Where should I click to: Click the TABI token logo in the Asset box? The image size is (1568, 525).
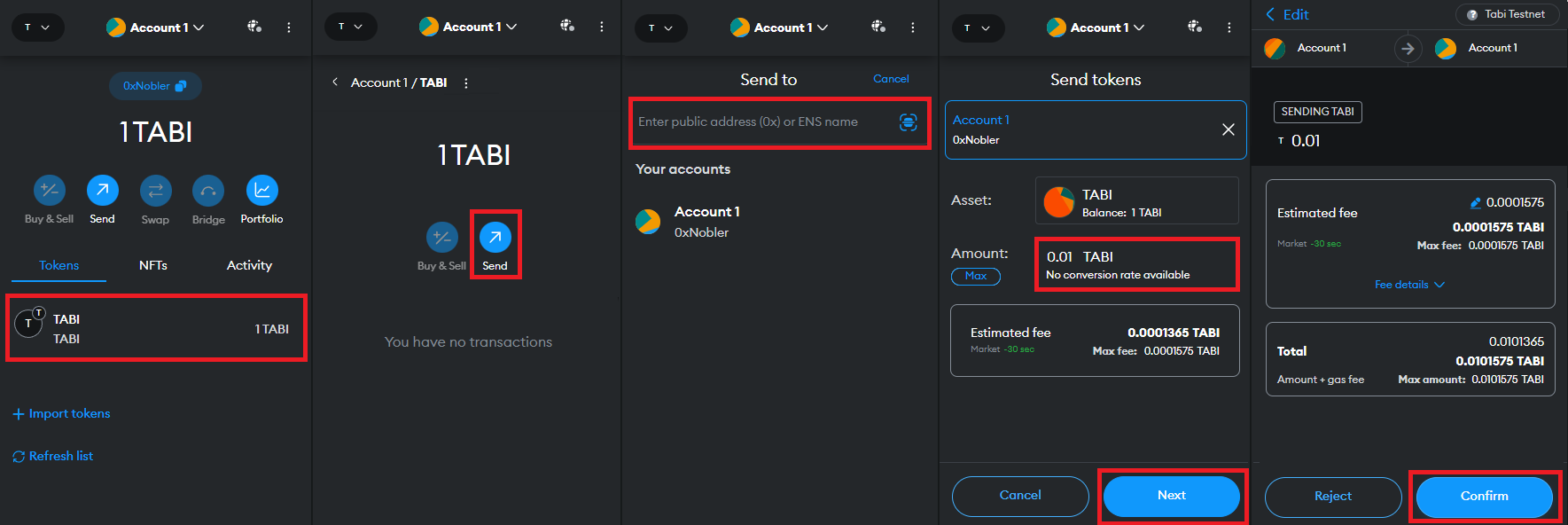point(1059,202)
